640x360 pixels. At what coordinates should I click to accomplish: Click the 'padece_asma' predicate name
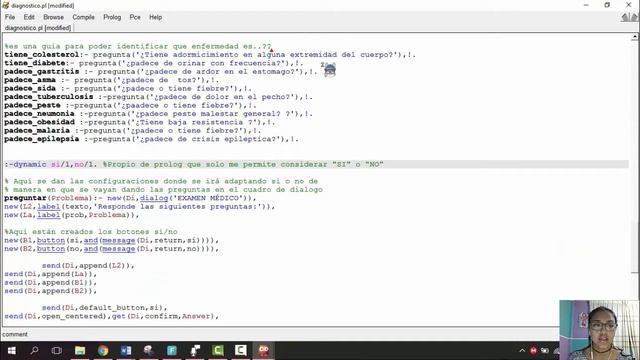30,80
